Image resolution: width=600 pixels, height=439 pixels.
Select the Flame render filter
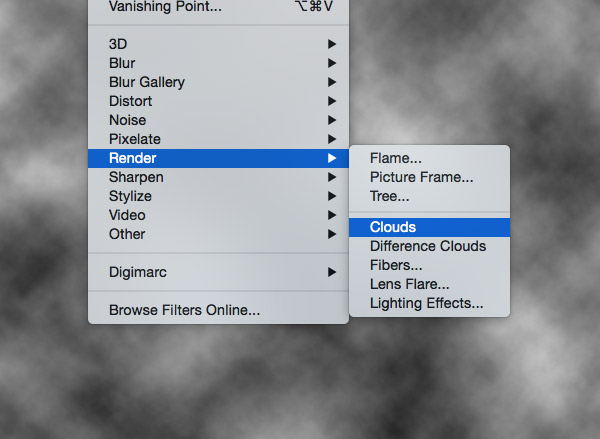pos(395,158)
